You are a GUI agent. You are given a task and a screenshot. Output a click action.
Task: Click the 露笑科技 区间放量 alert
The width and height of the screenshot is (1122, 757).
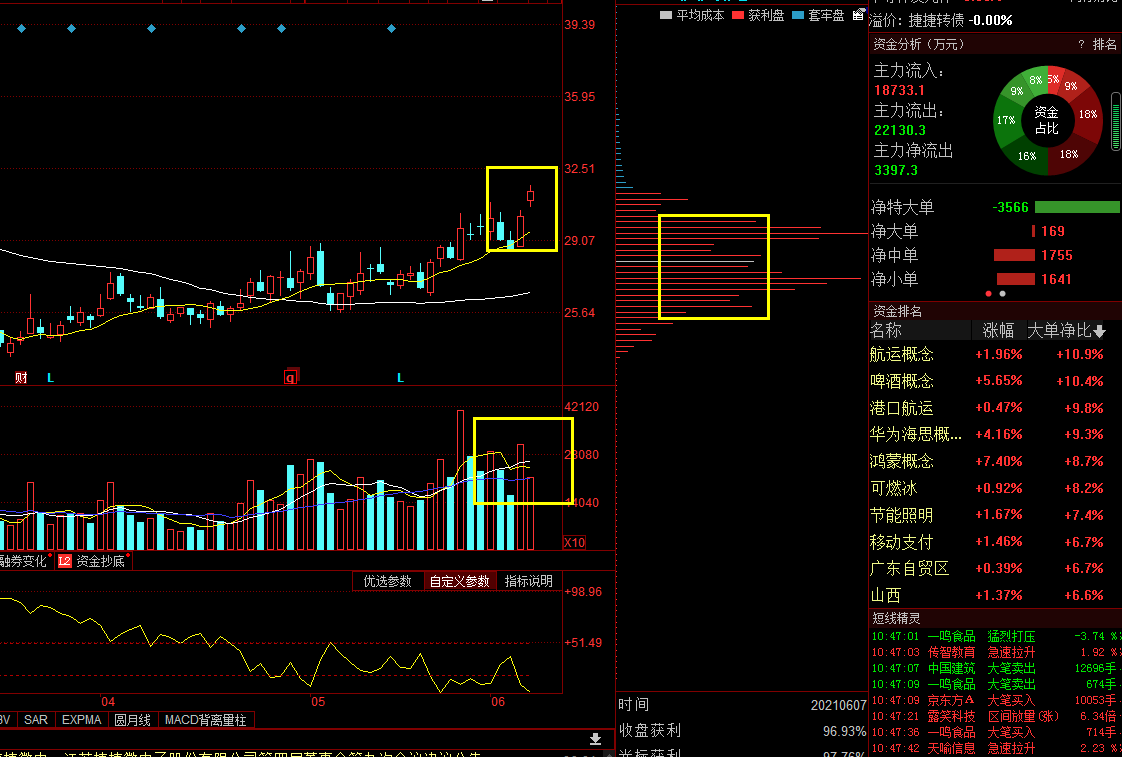click(995, 716)
